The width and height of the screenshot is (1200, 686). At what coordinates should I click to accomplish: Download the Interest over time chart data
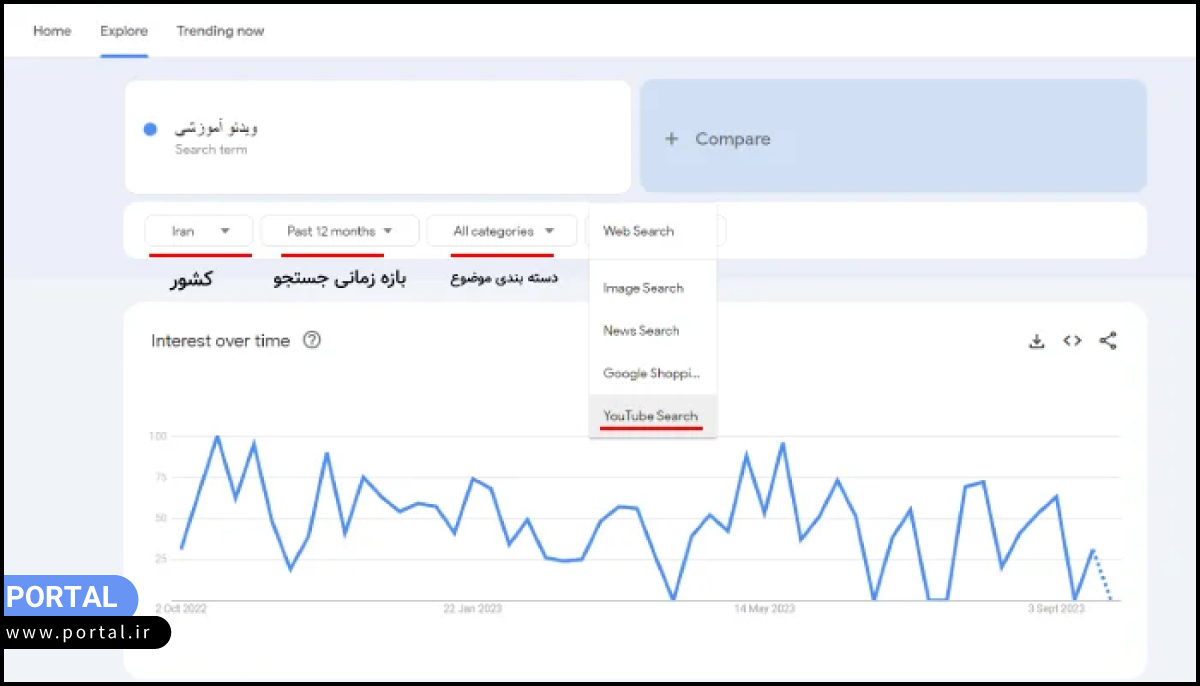point(1036,341)
